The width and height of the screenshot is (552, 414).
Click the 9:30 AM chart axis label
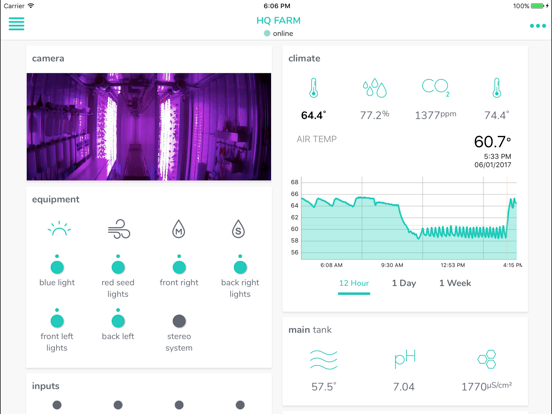tap(392, 265)
